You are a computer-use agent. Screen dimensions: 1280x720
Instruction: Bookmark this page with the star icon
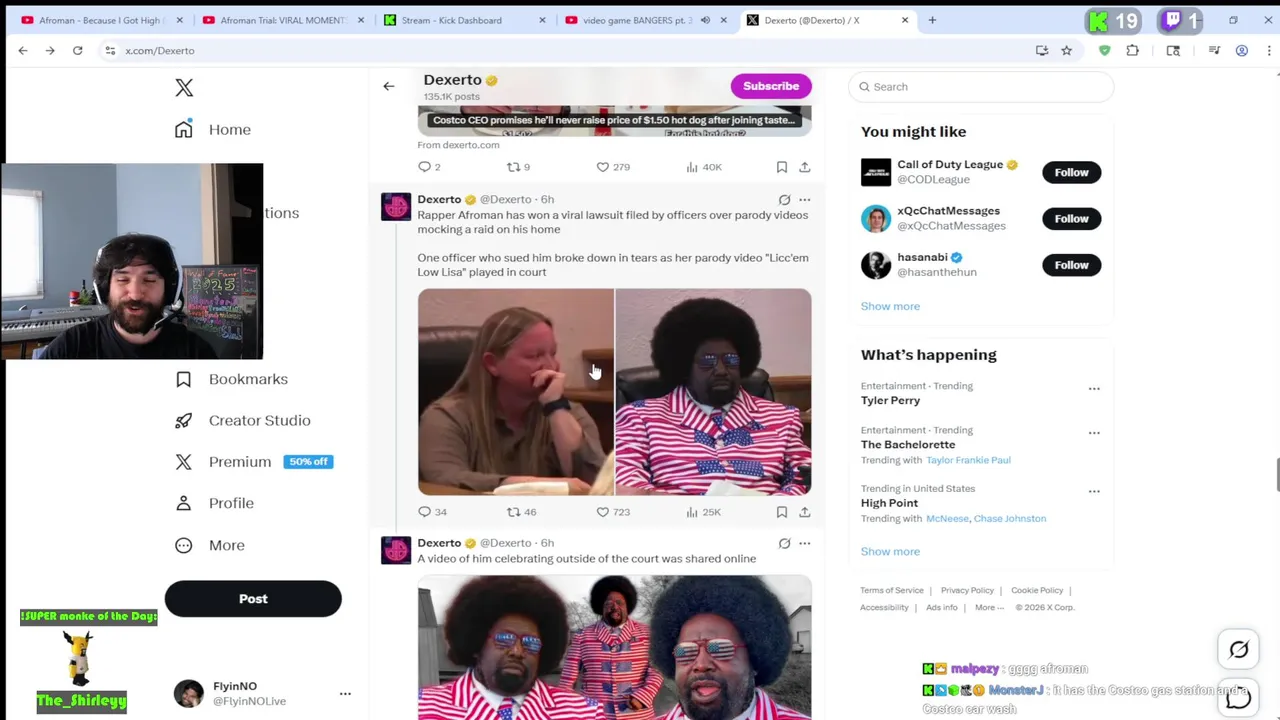(x=1067, y=50)
